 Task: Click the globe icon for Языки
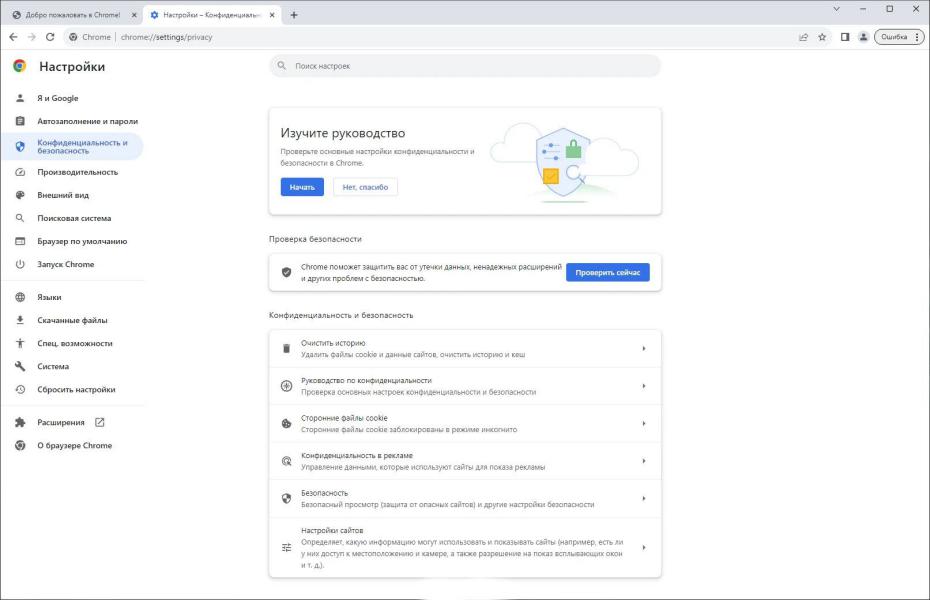point(20,297)
